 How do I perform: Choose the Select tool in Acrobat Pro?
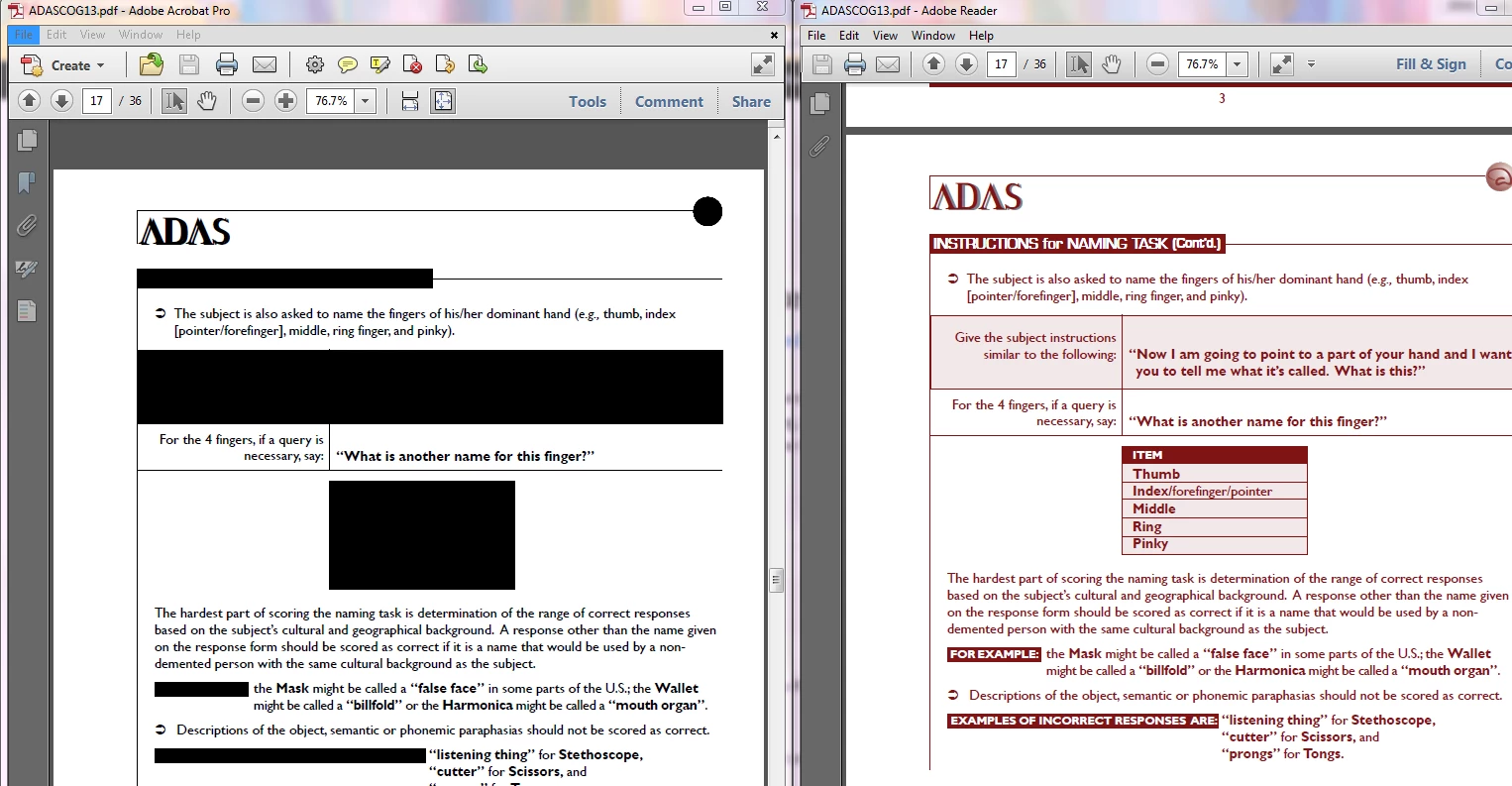click(174, 101)
